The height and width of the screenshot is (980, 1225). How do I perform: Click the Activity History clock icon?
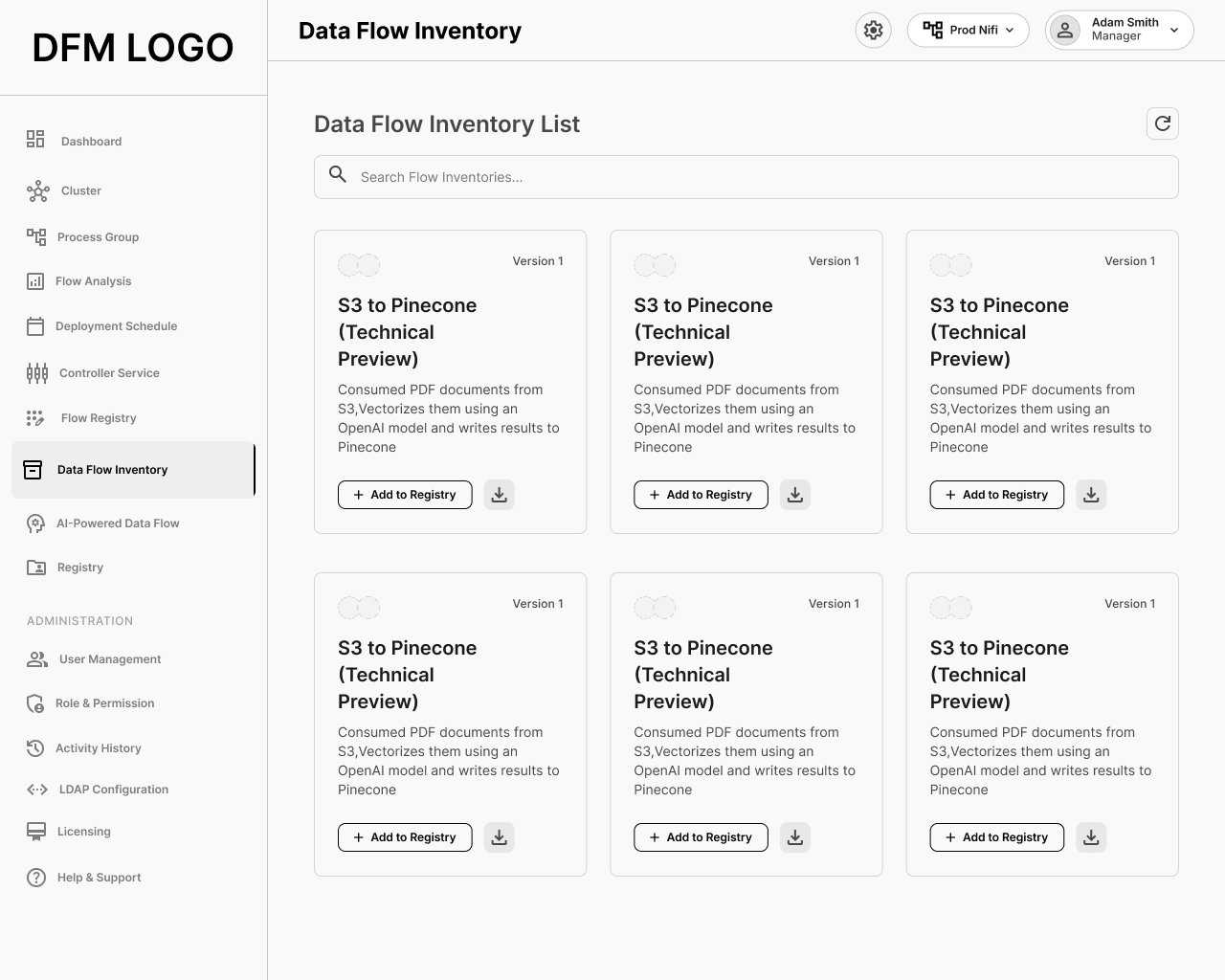pos(35,748)
